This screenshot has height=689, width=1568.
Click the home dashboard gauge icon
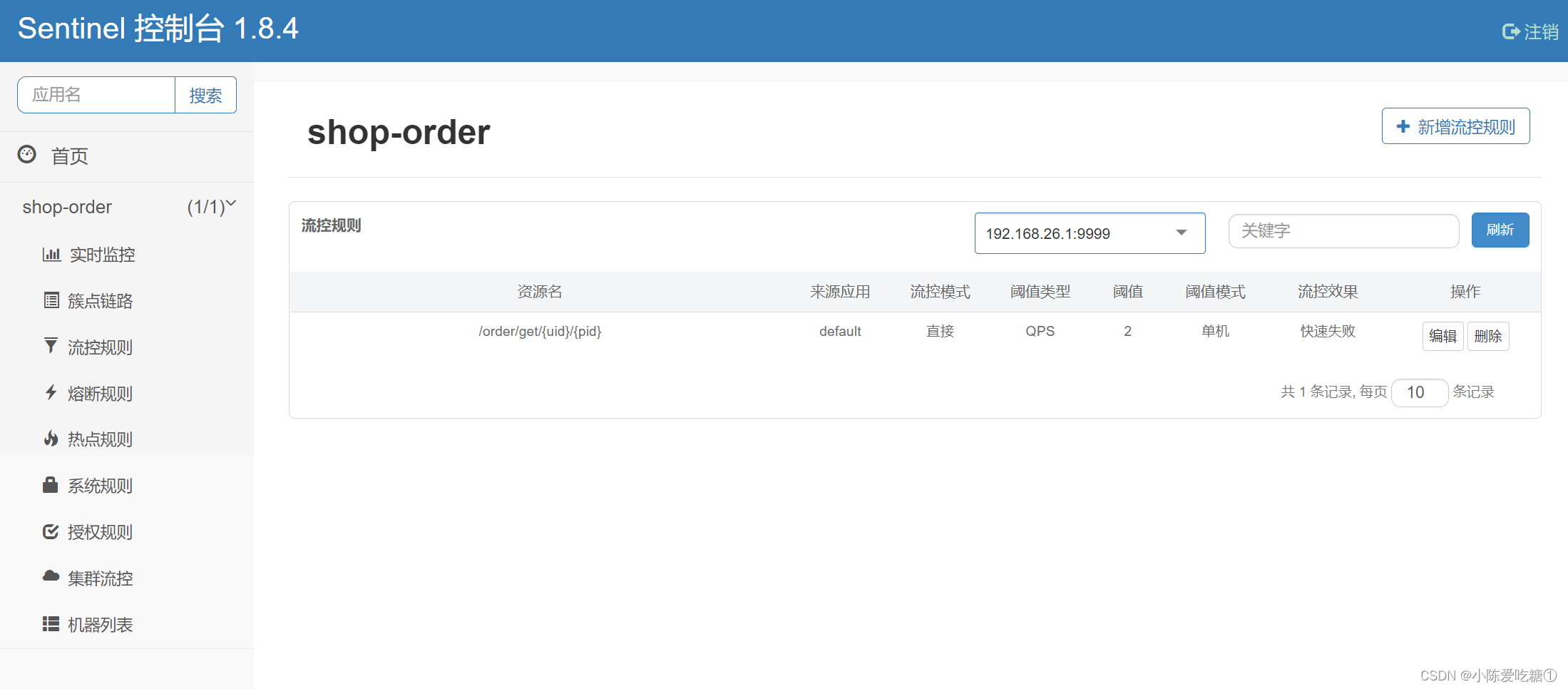(x=27, y=154)
